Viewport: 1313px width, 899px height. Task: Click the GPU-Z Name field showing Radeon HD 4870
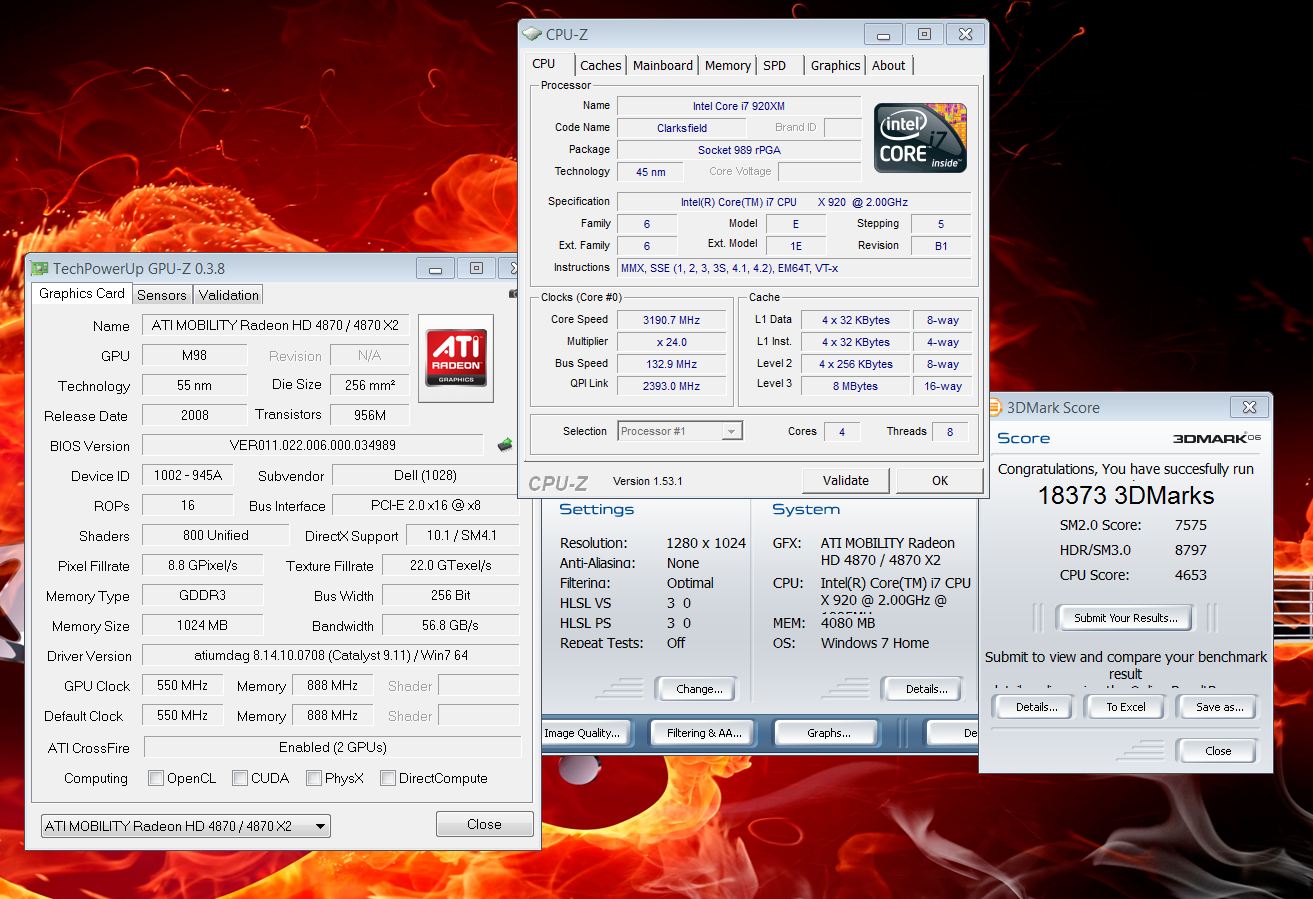tap(275, 325)
